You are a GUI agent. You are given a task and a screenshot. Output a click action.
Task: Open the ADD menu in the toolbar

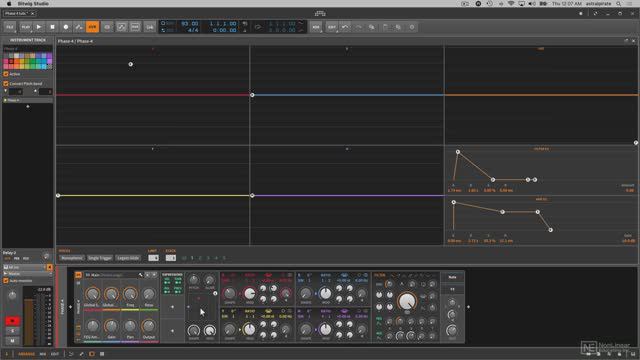point(316,27)
